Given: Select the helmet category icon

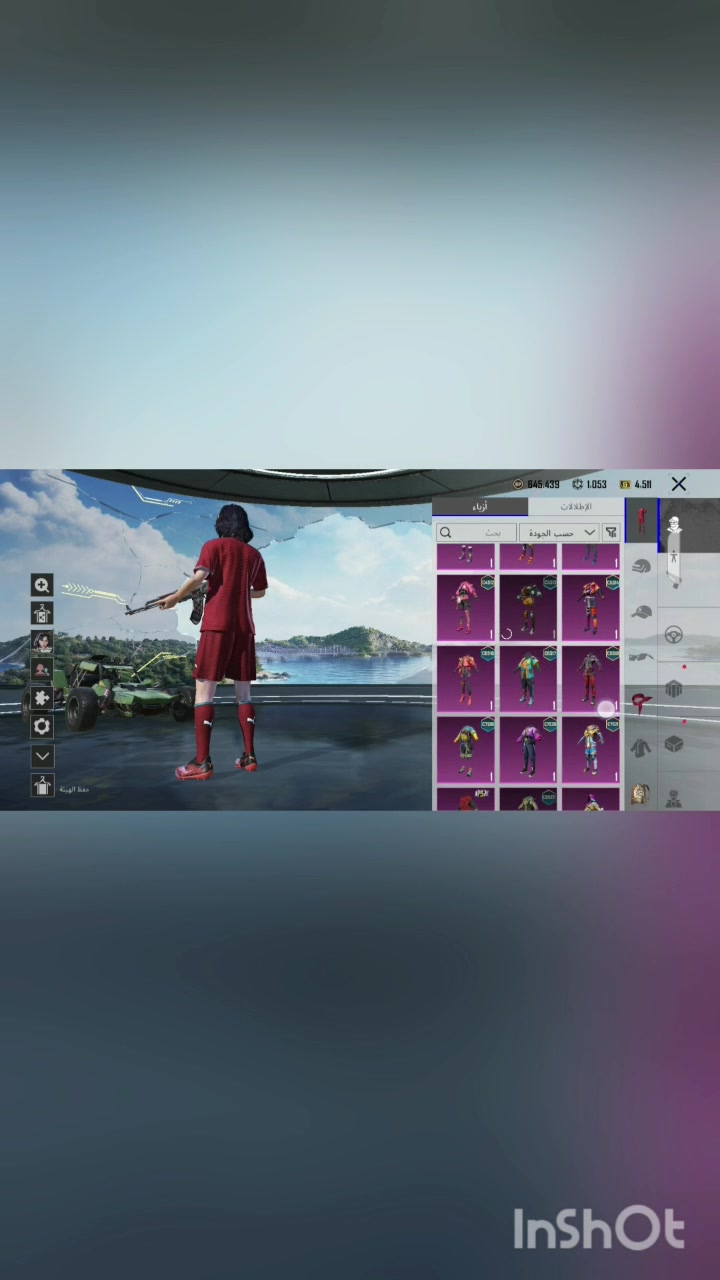Looking at the screenshot, I should pyautogui.click(x=641, y=566).
